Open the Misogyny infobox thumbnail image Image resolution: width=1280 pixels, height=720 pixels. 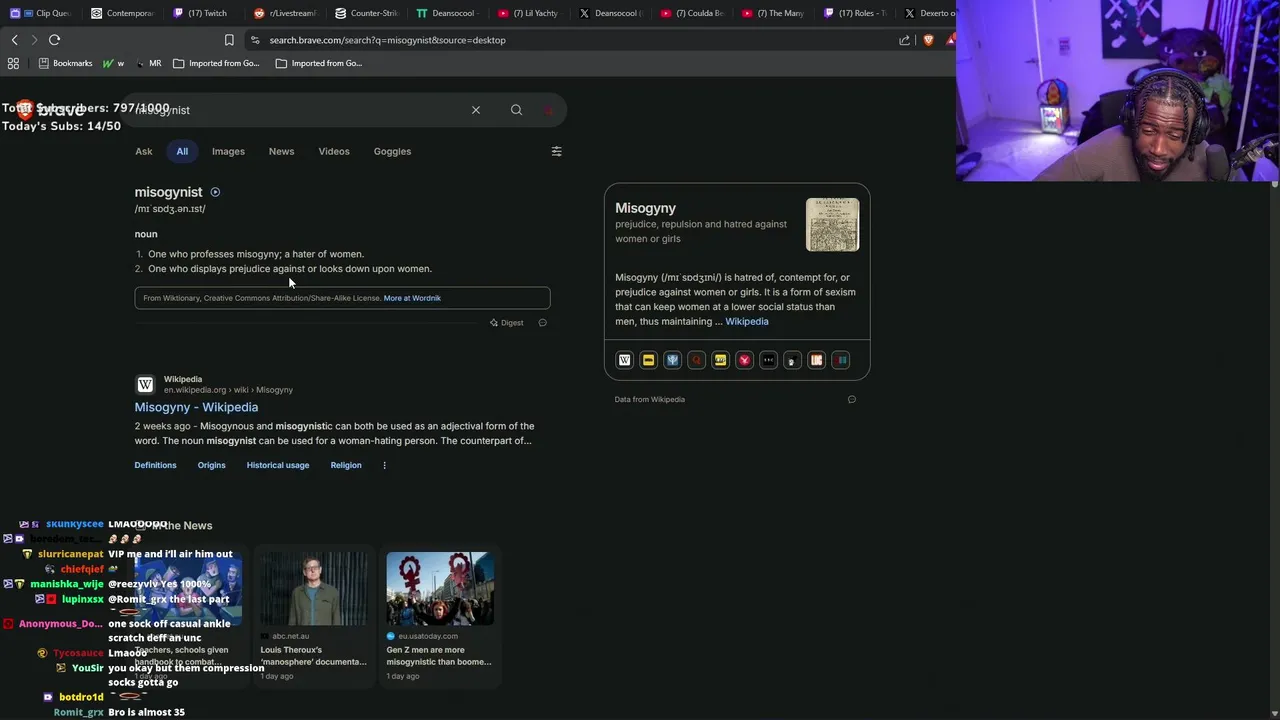tap(833, 225)
